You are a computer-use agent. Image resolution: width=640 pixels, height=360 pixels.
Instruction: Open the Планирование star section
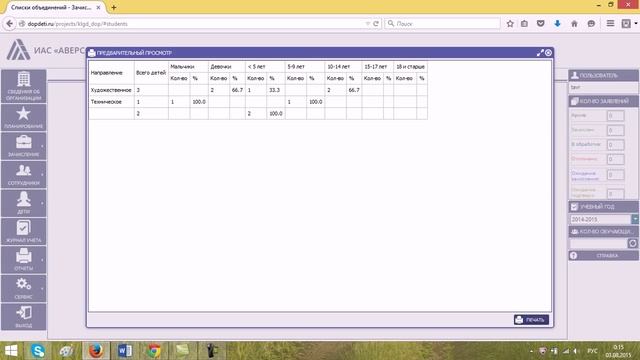24,118
